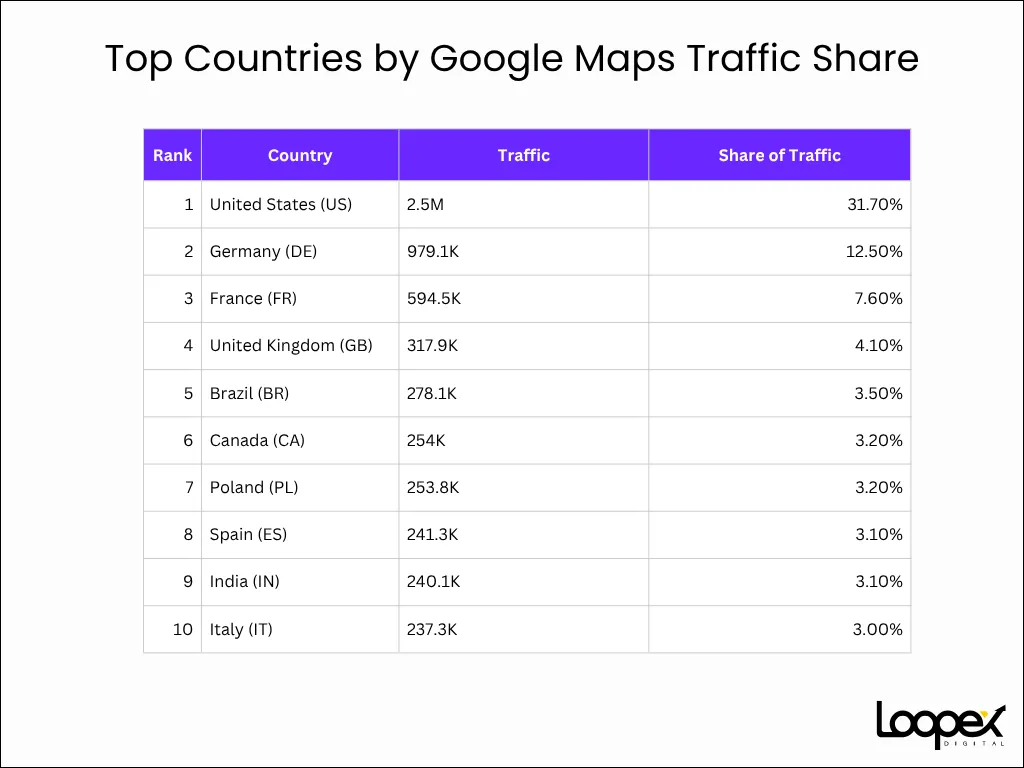Click rank number 1 in United States row
1024x768 pixels.
coord(189,204)
